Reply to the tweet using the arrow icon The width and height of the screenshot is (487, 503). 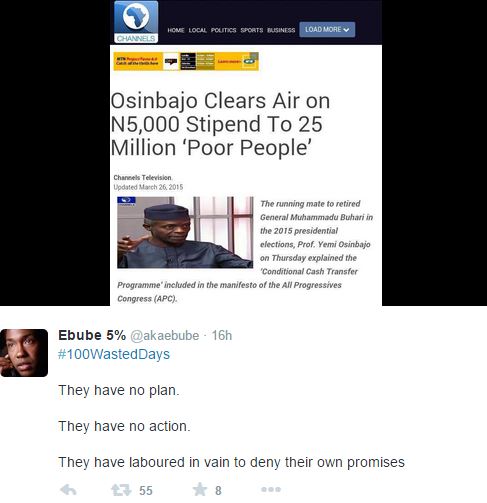[68, 490]
